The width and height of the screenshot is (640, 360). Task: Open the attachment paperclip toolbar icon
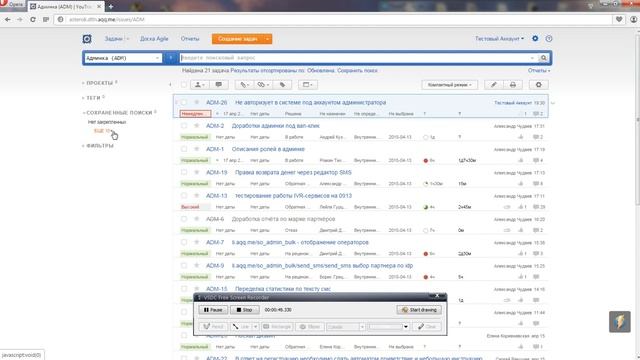(x=244, y=84)
